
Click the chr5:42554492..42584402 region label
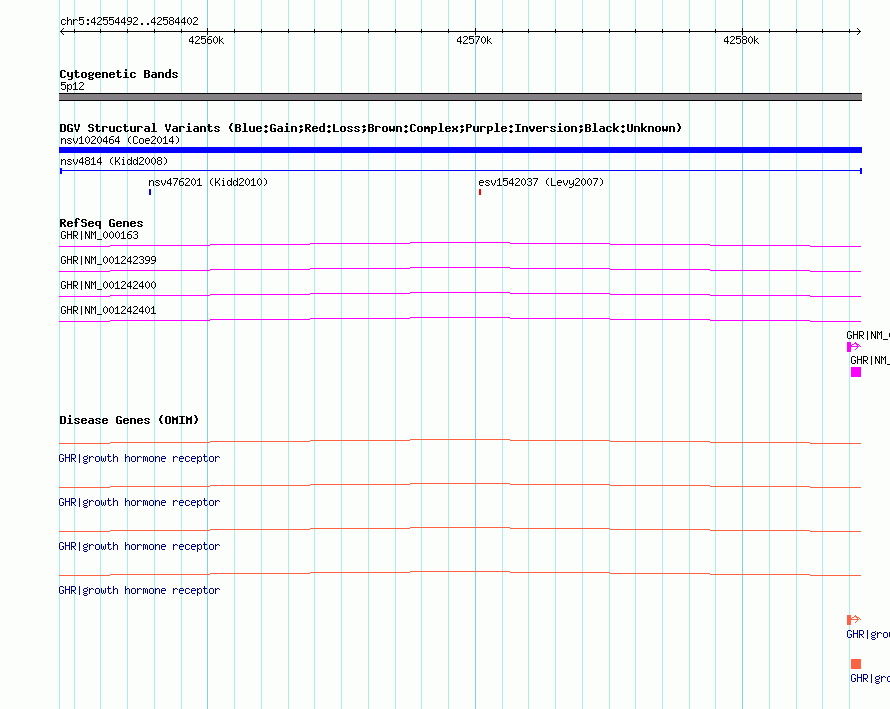click(129, 21)
